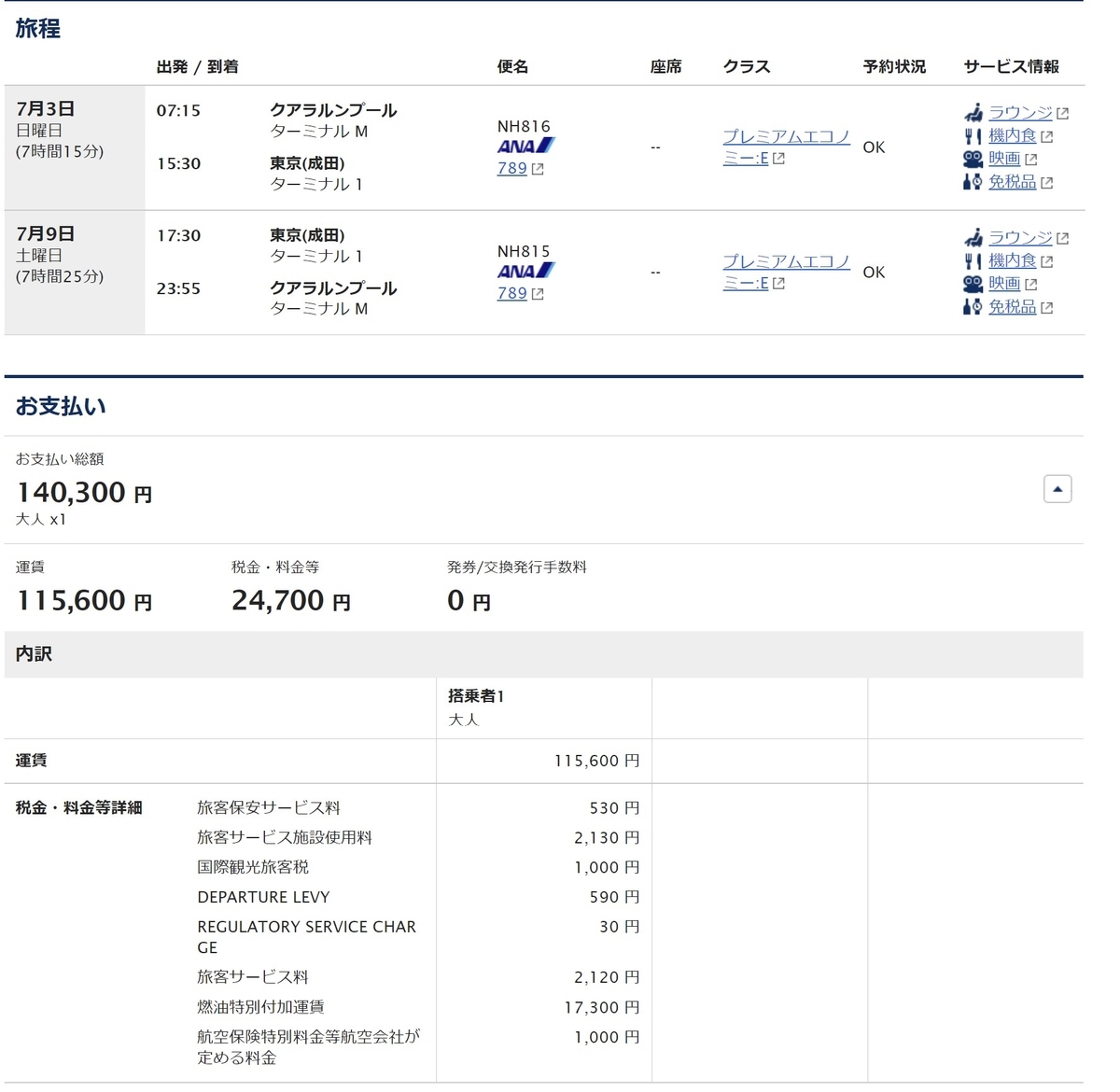
Task: Click the lounge seat icon for NH815
Action: (x=973, y=237)
